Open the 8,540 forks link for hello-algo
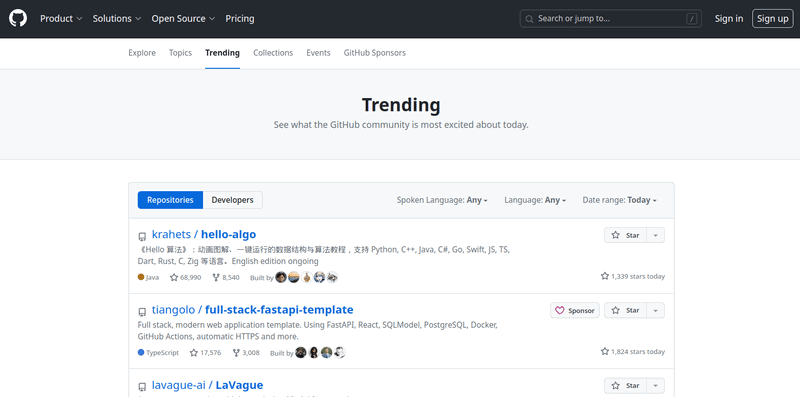 pos(226,278)
